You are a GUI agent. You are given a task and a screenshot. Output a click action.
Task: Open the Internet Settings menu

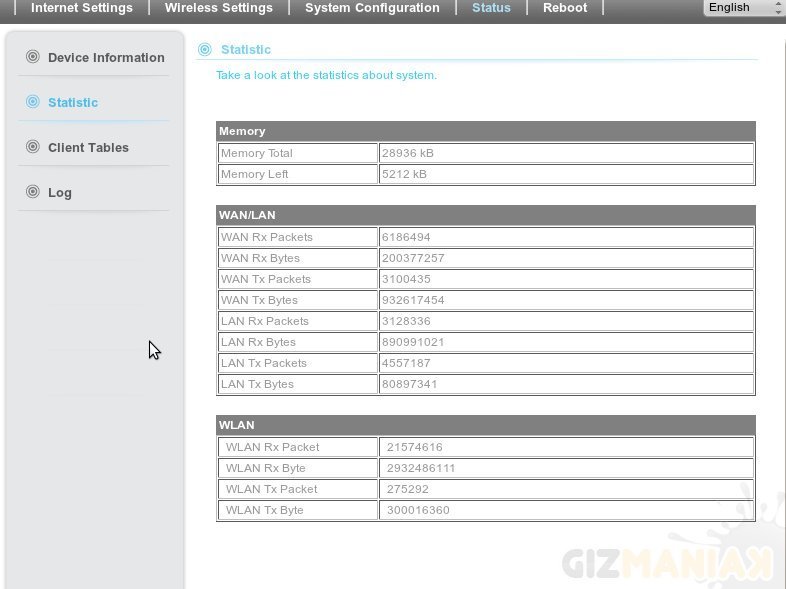click(x=82, y=8)
